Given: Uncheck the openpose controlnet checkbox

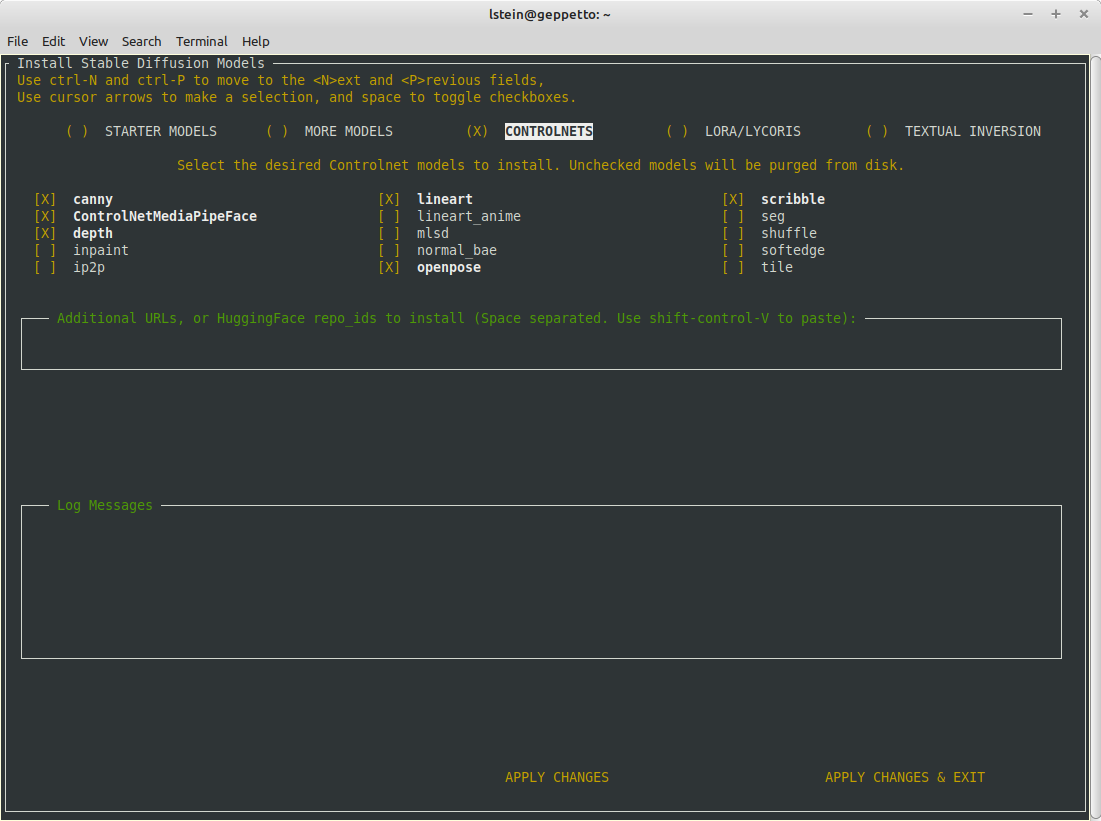Looking at the screenshot, I should (x=389, y=267).
